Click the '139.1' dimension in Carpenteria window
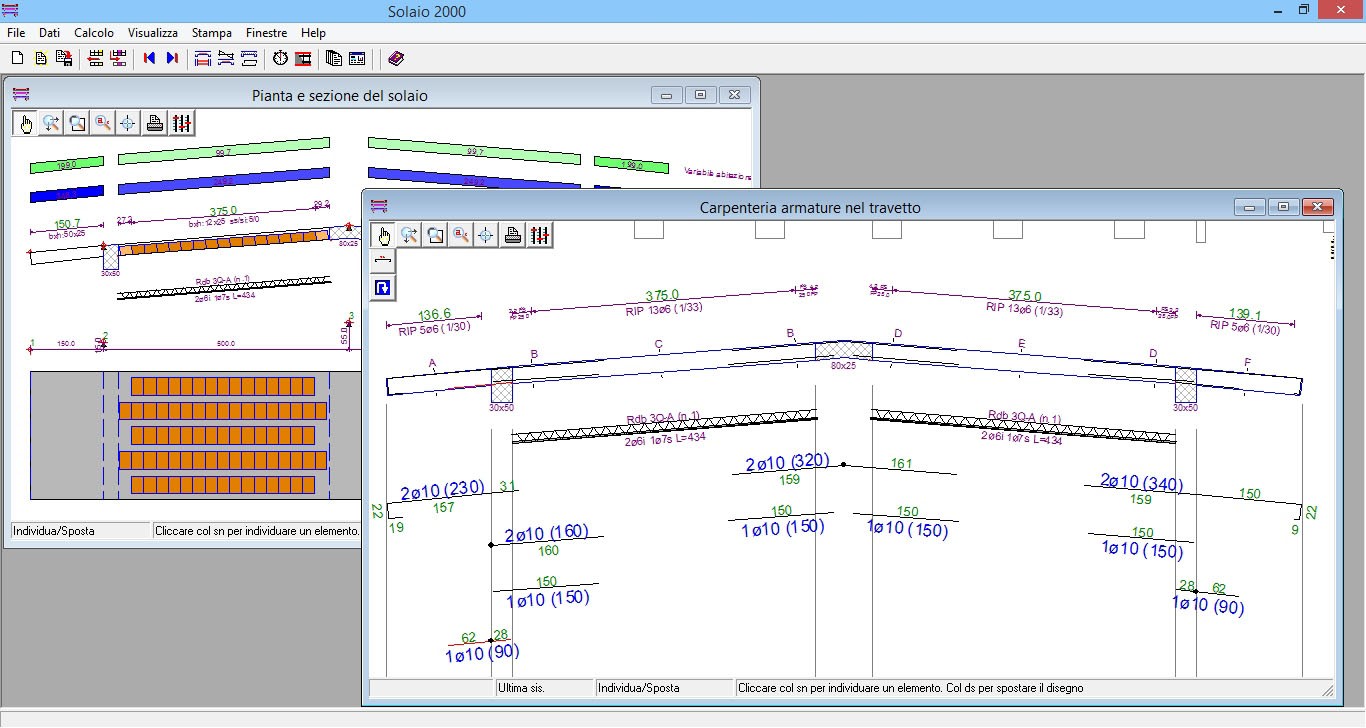The image size is (1366, 728). [x=1243, y=314]
